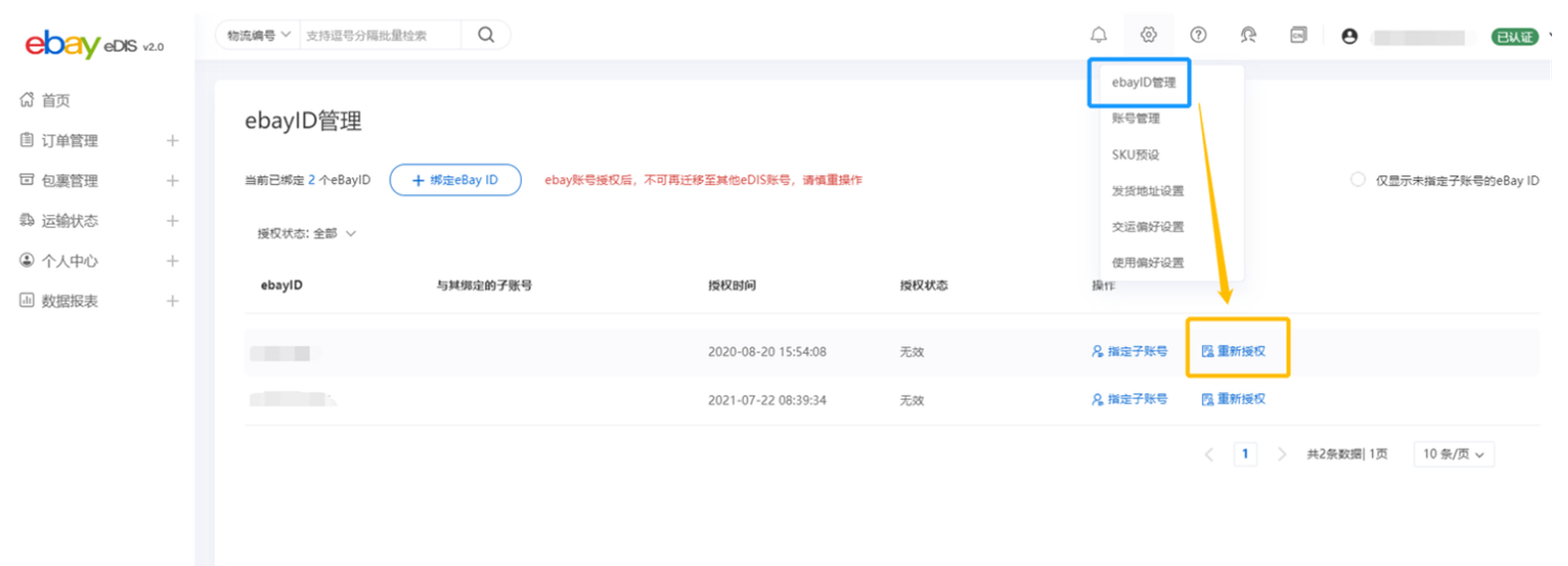Click the 授权状态 column header

tap(924, 285)
